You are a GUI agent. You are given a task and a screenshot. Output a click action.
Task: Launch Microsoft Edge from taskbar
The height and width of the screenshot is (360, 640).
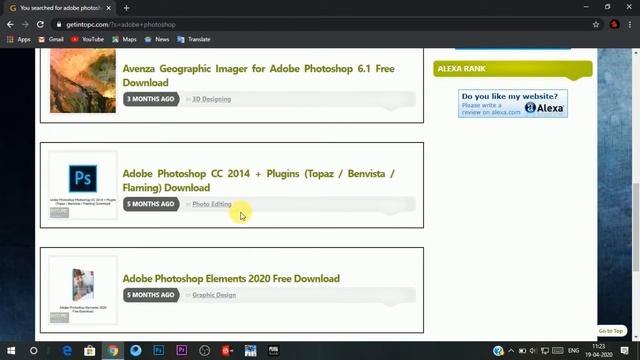(x=67, y=351)
